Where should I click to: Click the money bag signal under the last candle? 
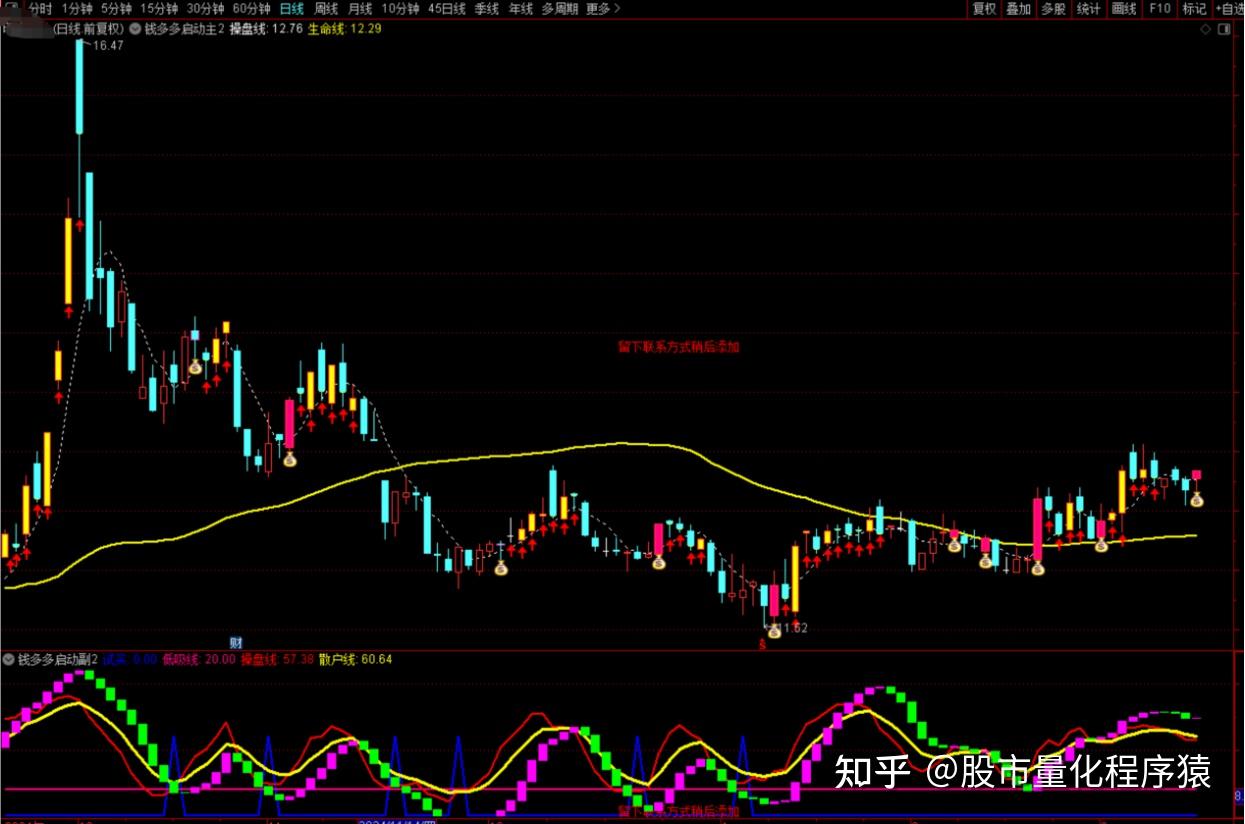click(x=1196, y=497)
